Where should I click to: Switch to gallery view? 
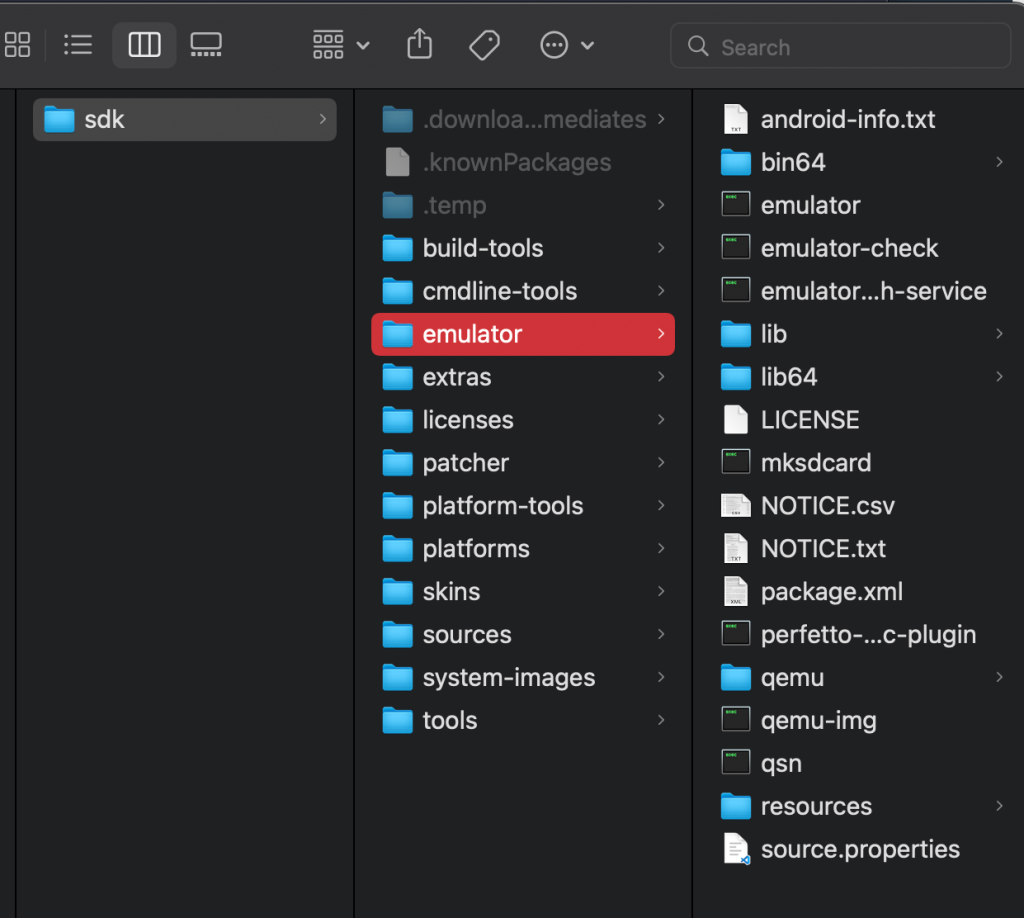[206, 45]
